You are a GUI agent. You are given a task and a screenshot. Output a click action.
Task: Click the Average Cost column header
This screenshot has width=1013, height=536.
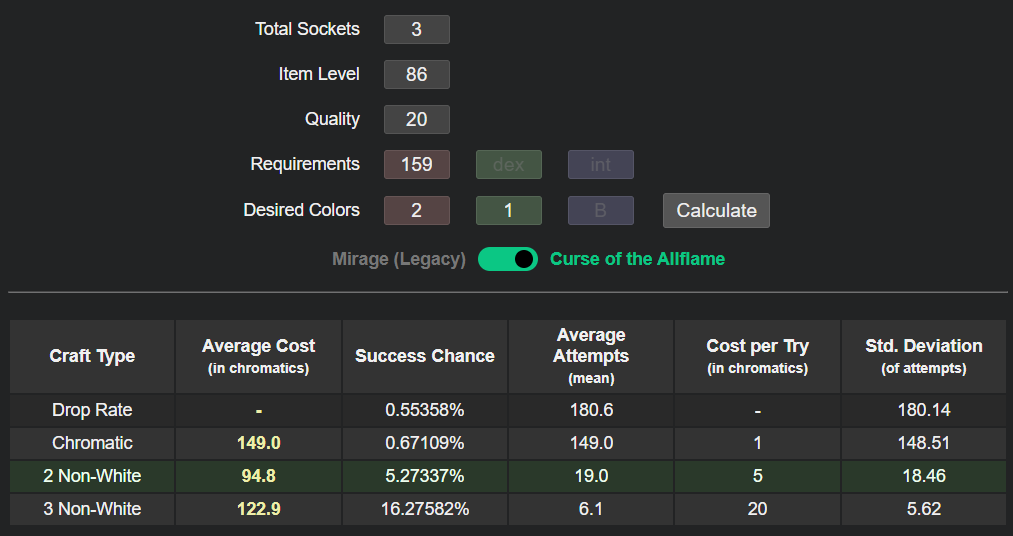(258, 356)
